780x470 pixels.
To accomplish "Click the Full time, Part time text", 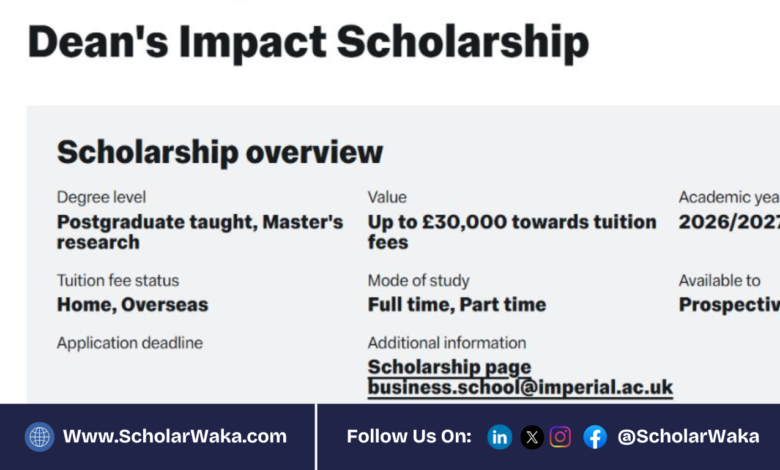I will 456,304.
